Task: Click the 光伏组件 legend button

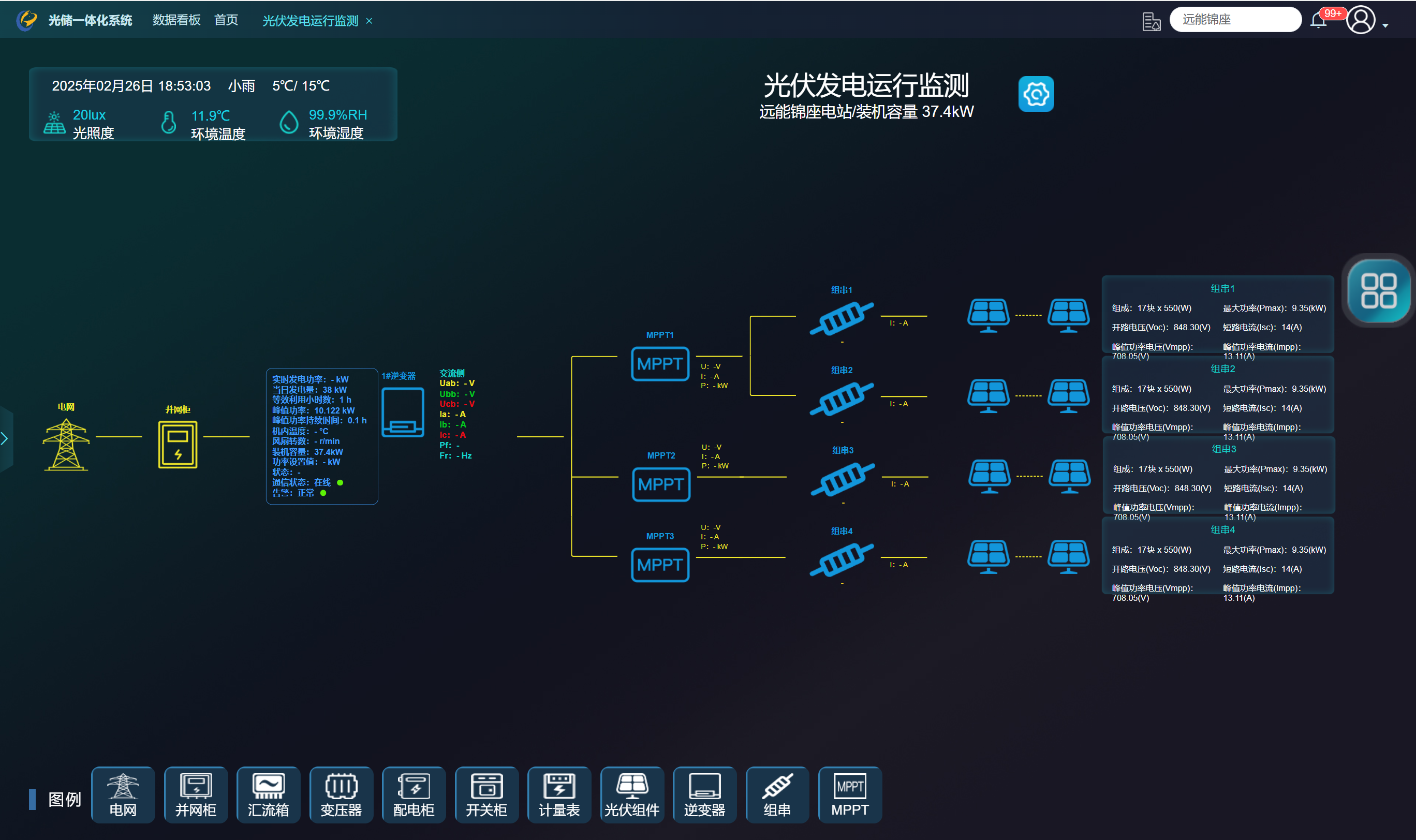Action: pos(631,795)
